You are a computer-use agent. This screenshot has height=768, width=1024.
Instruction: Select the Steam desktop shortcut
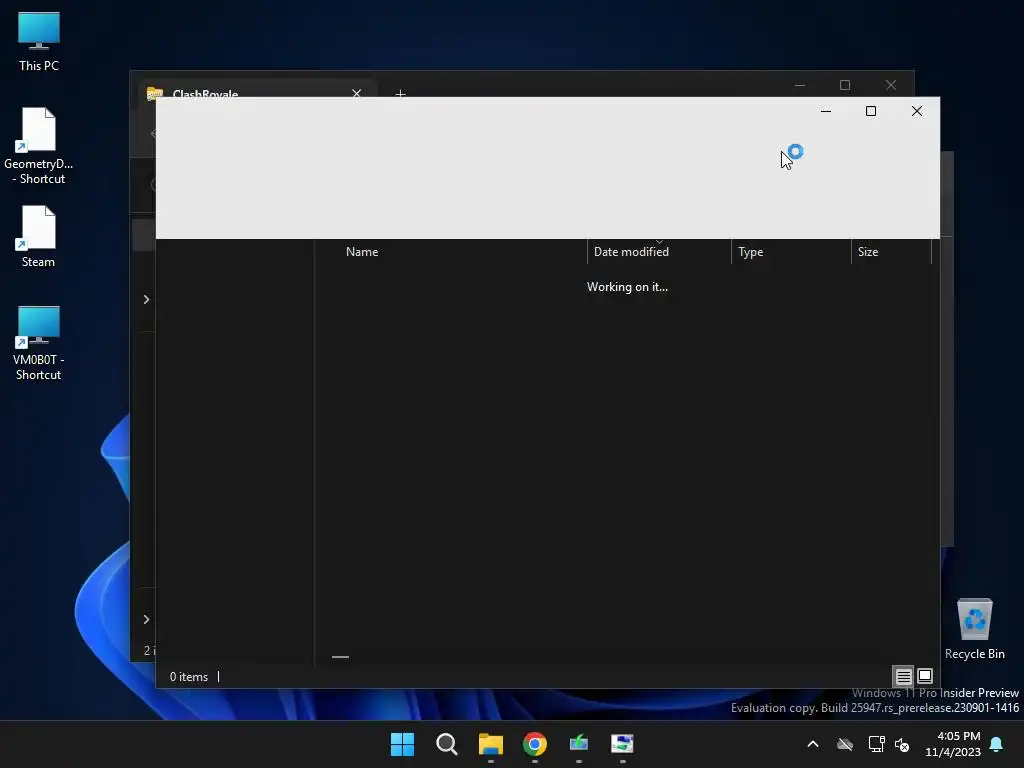pos(39,236)
